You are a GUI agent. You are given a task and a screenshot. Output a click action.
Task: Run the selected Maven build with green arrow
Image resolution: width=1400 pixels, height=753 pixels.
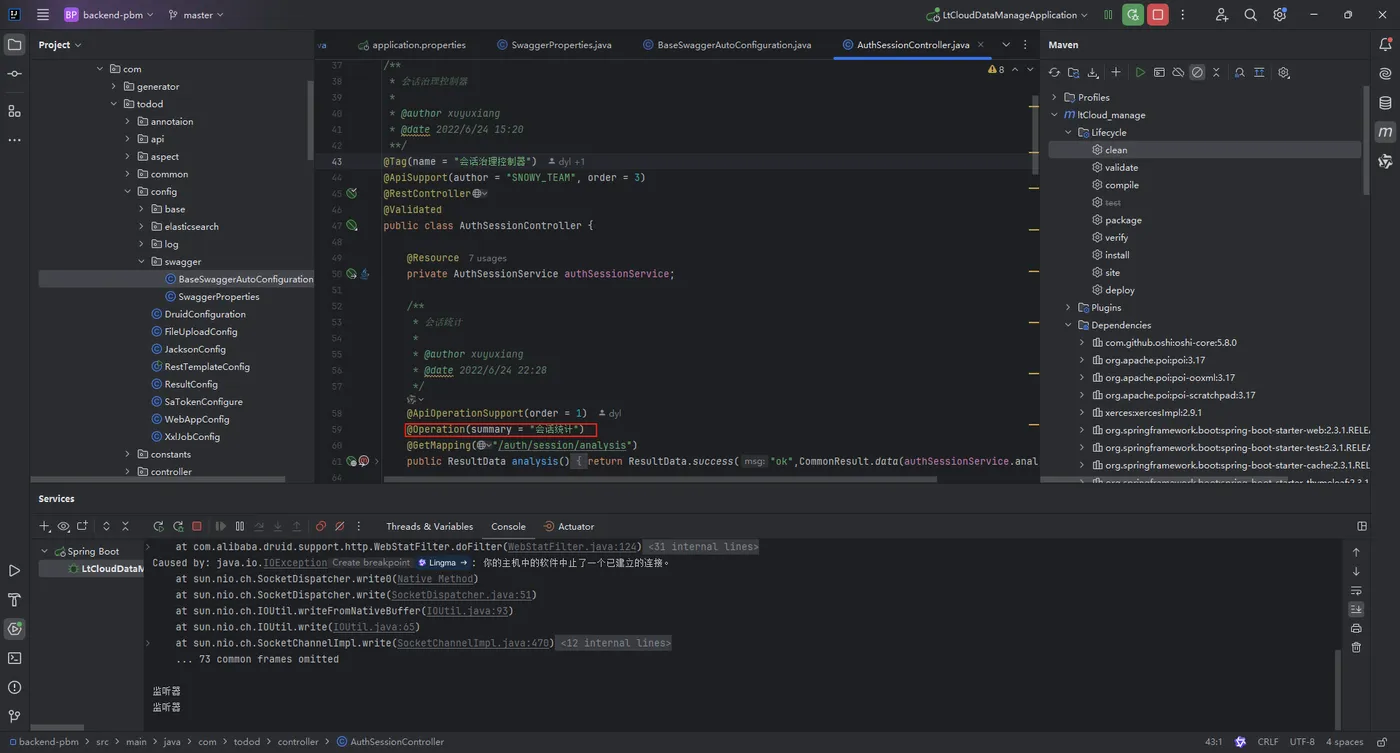click(x=1140, y=73)
